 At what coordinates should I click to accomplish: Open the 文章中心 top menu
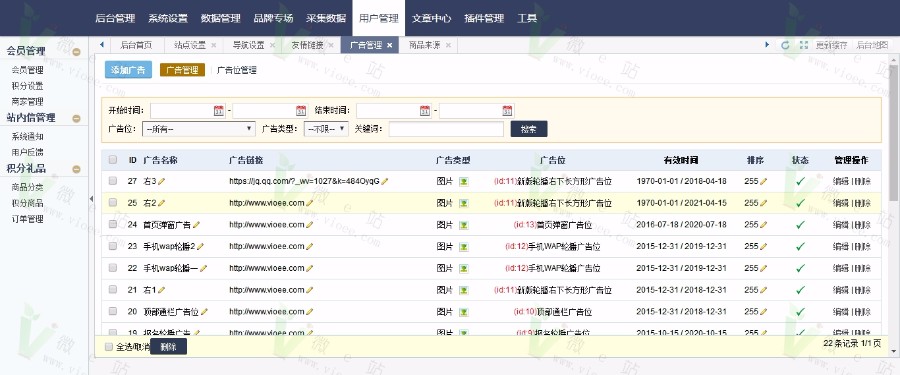pyautogui.click(x=431, y=18)
